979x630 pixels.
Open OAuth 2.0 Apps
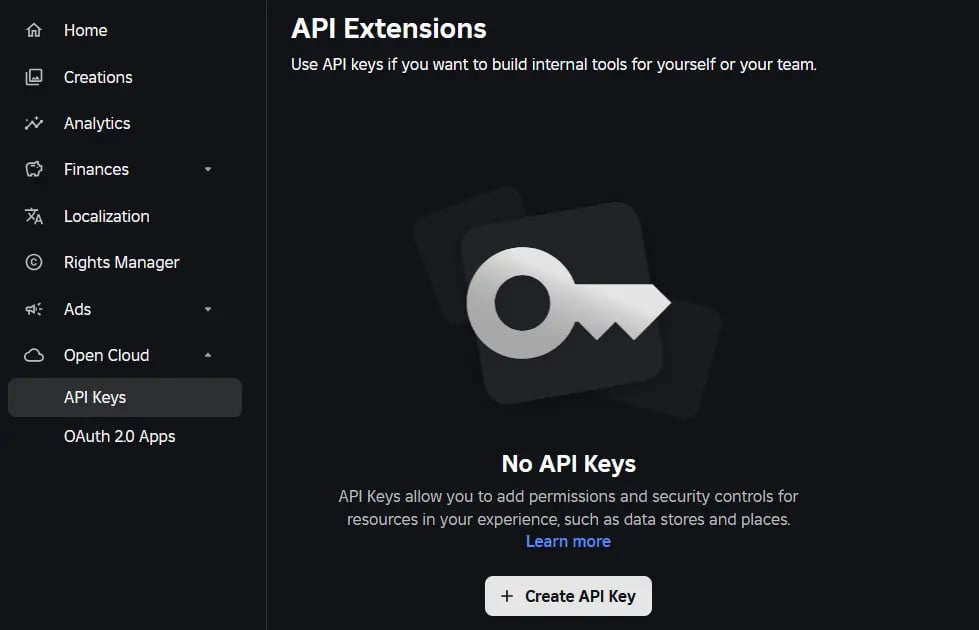pyautogui.click(x=119, y=436)
